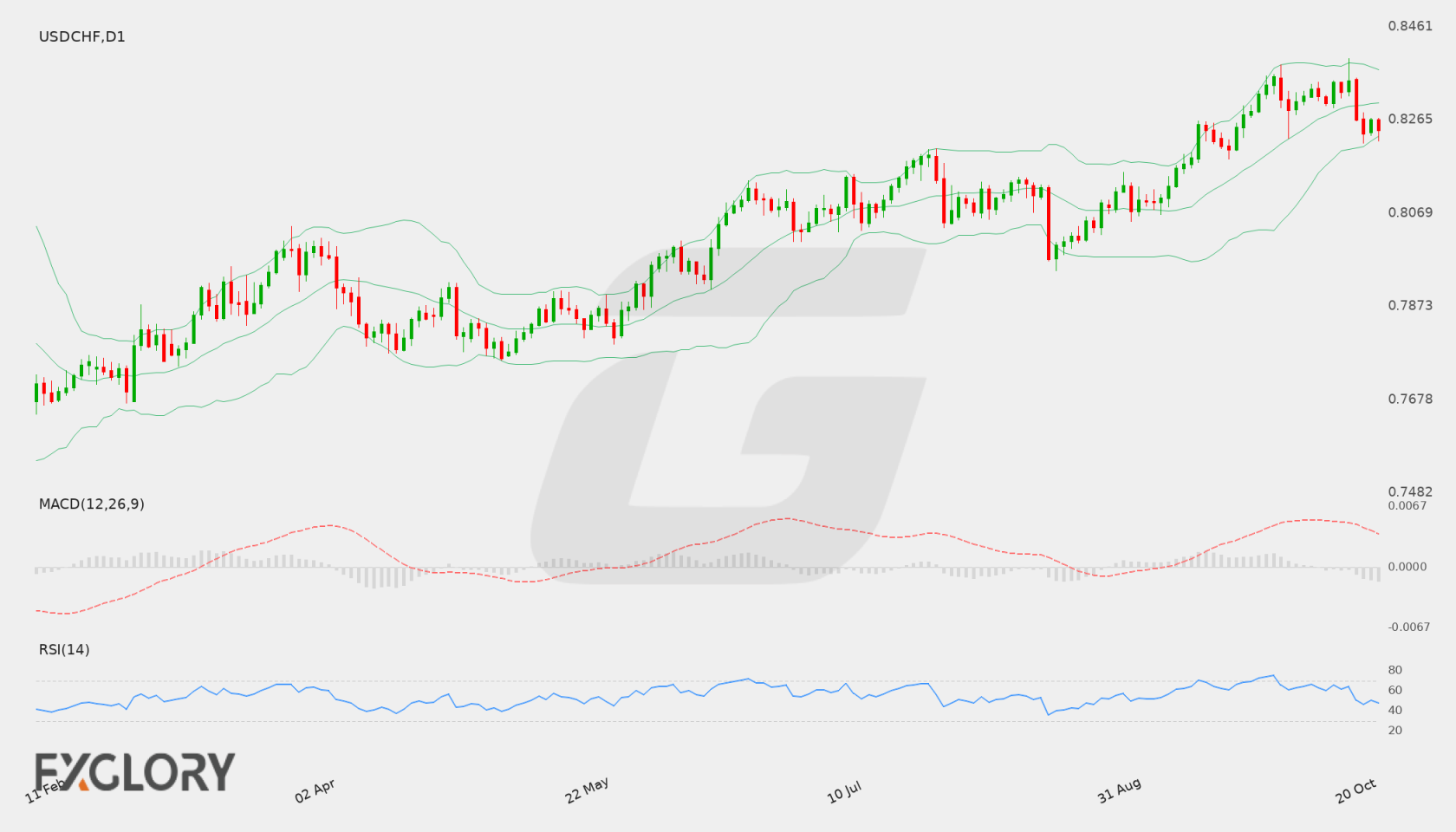Select the RSI(14) indicator label
1456x832 pixels.
pos(64,649)
